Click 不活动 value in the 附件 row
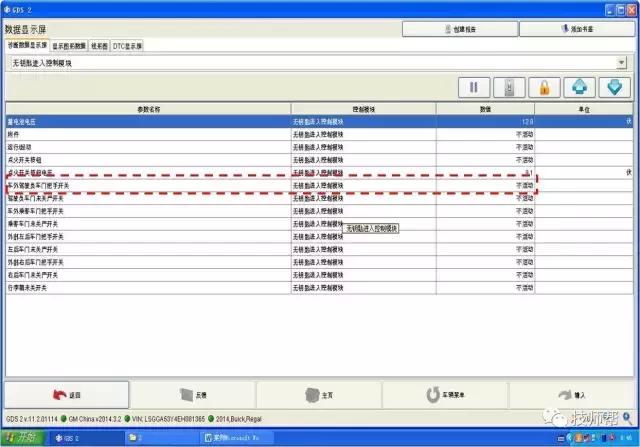The image size is (640, 447). 524,134
